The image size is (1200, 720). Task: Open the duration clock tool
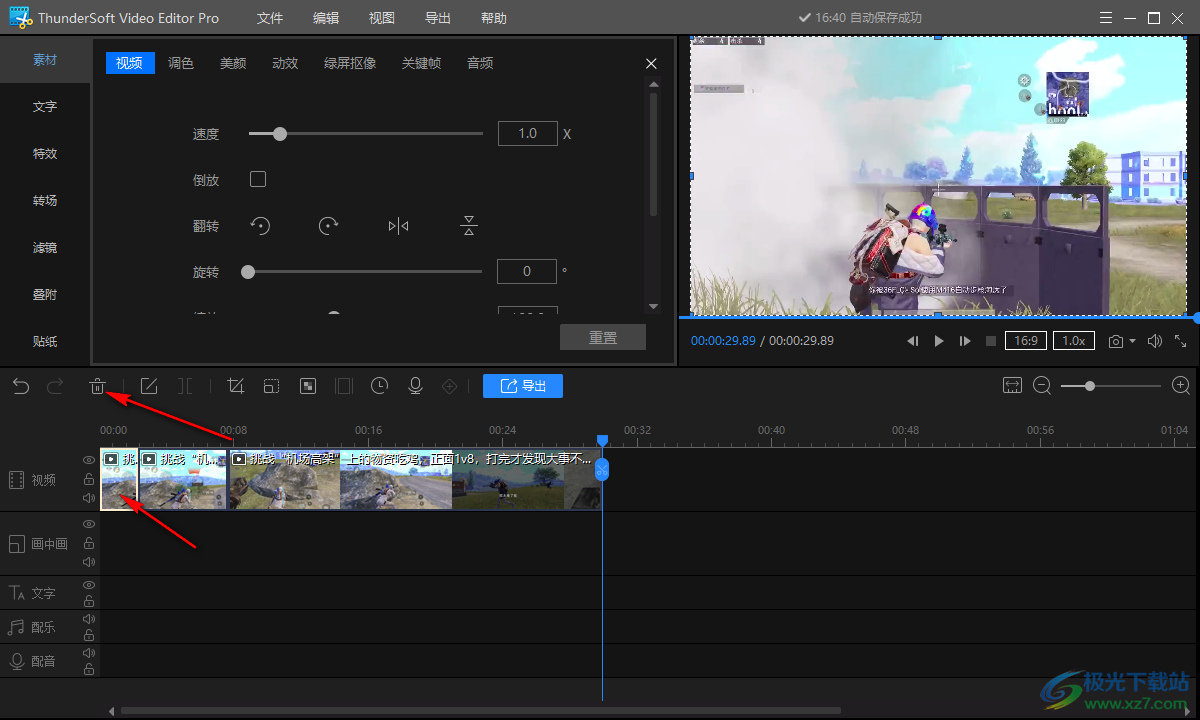coord(379,386)
